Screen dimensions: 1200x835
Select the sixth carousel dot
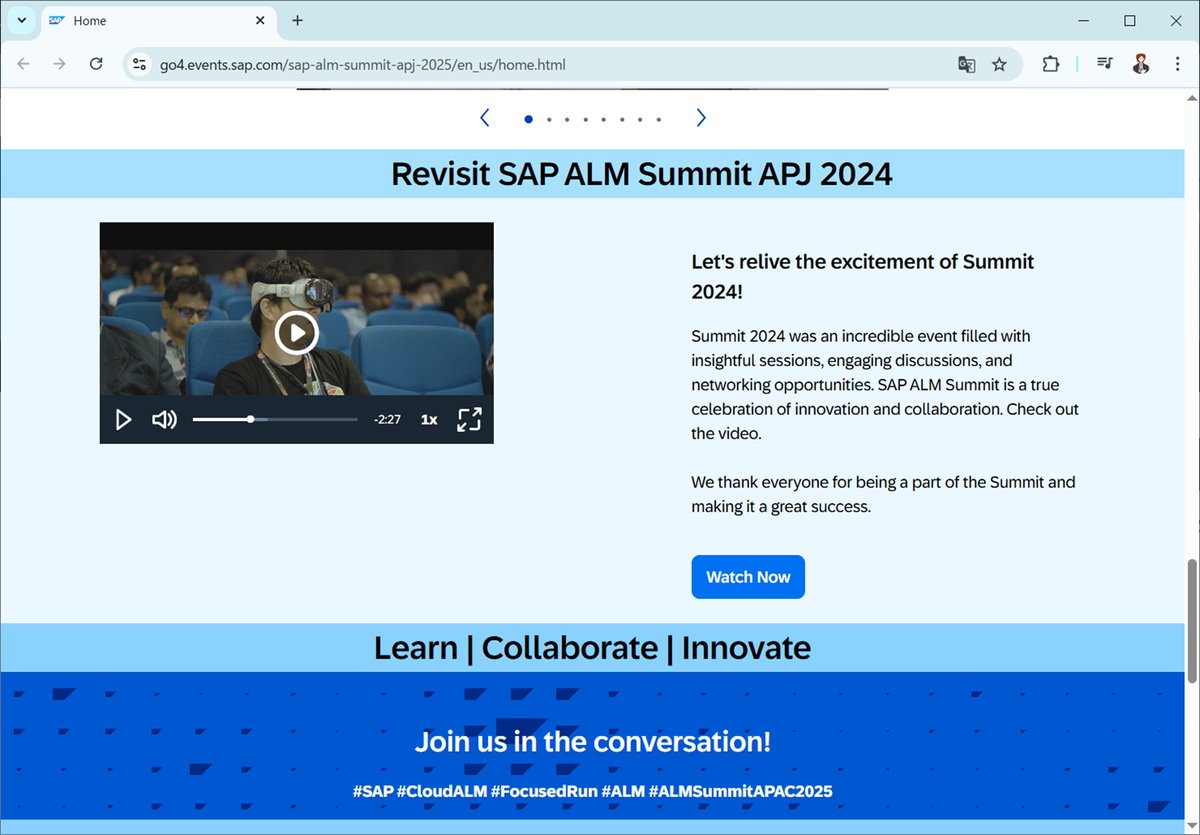click(622, 119)
